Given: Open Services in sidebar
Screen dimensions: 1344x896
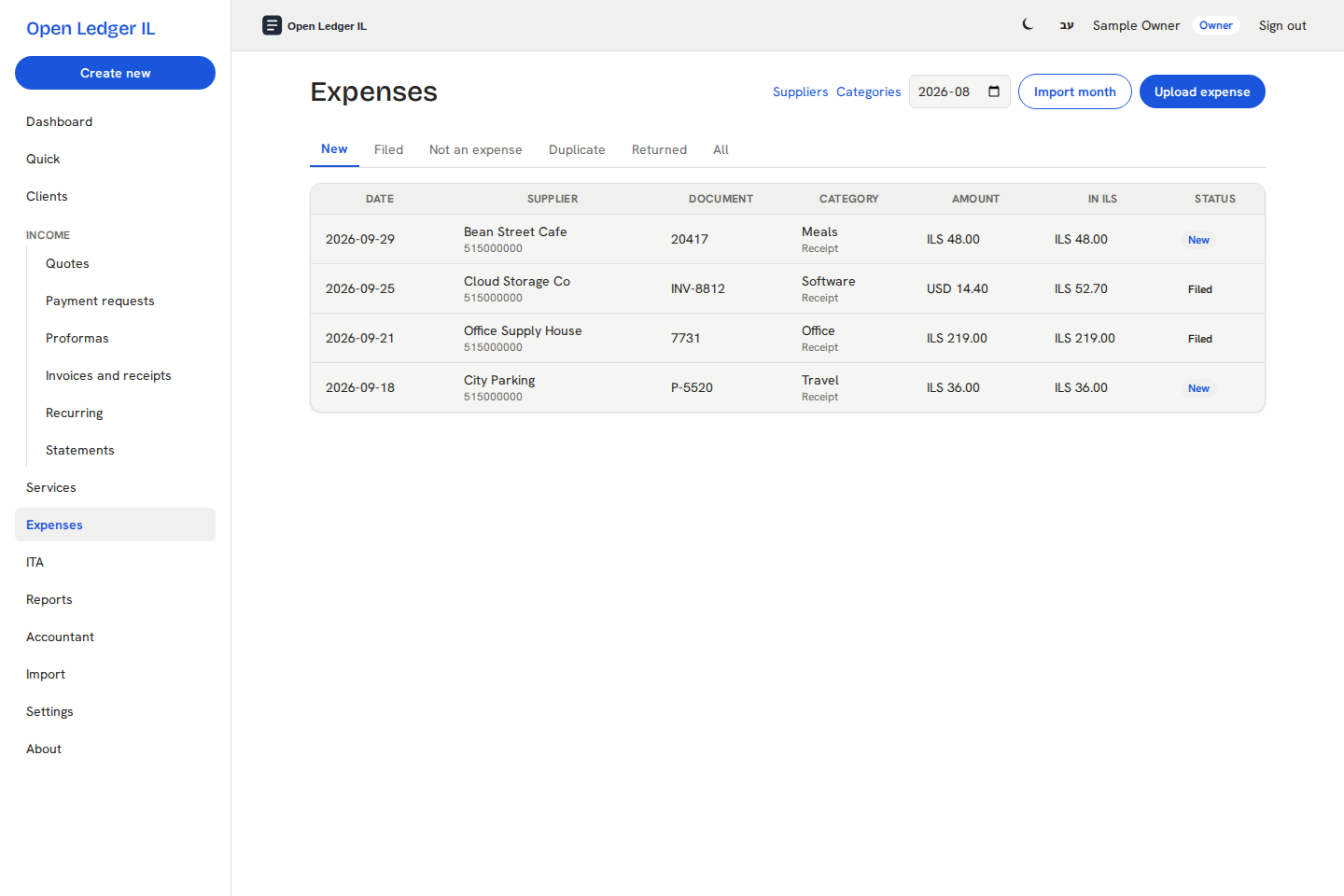Looking at the screenshot, I should [115, 487].
